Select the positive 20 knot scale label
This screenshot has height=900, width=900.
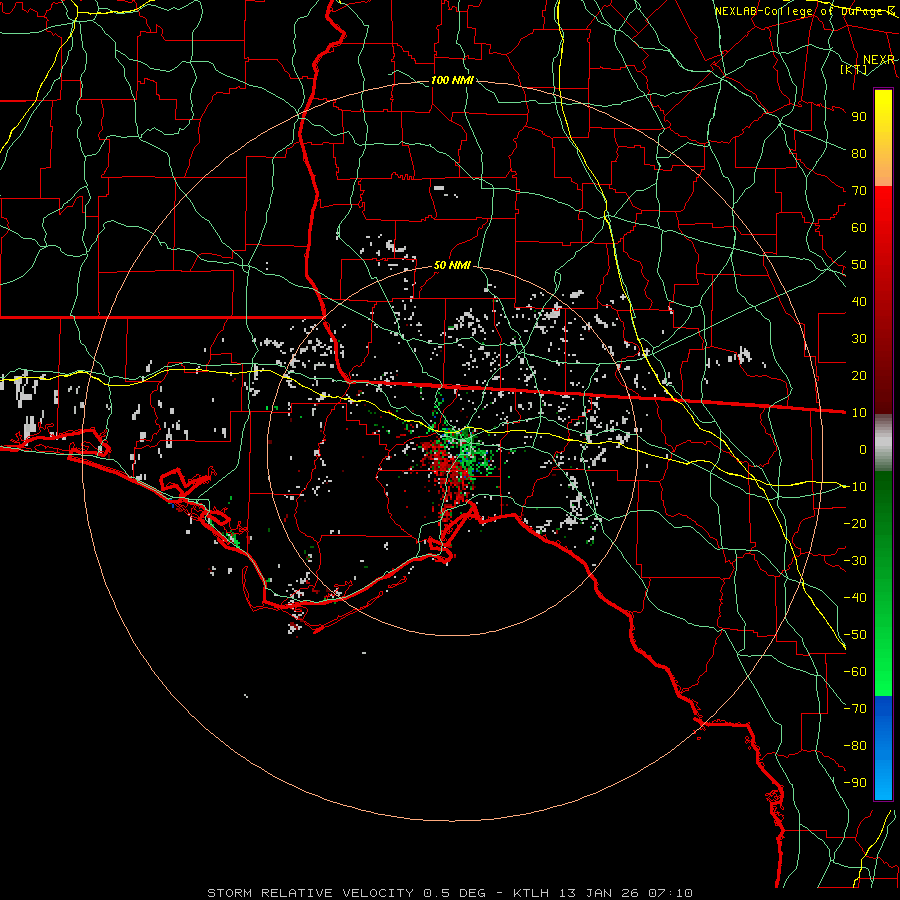click(859, 375)
